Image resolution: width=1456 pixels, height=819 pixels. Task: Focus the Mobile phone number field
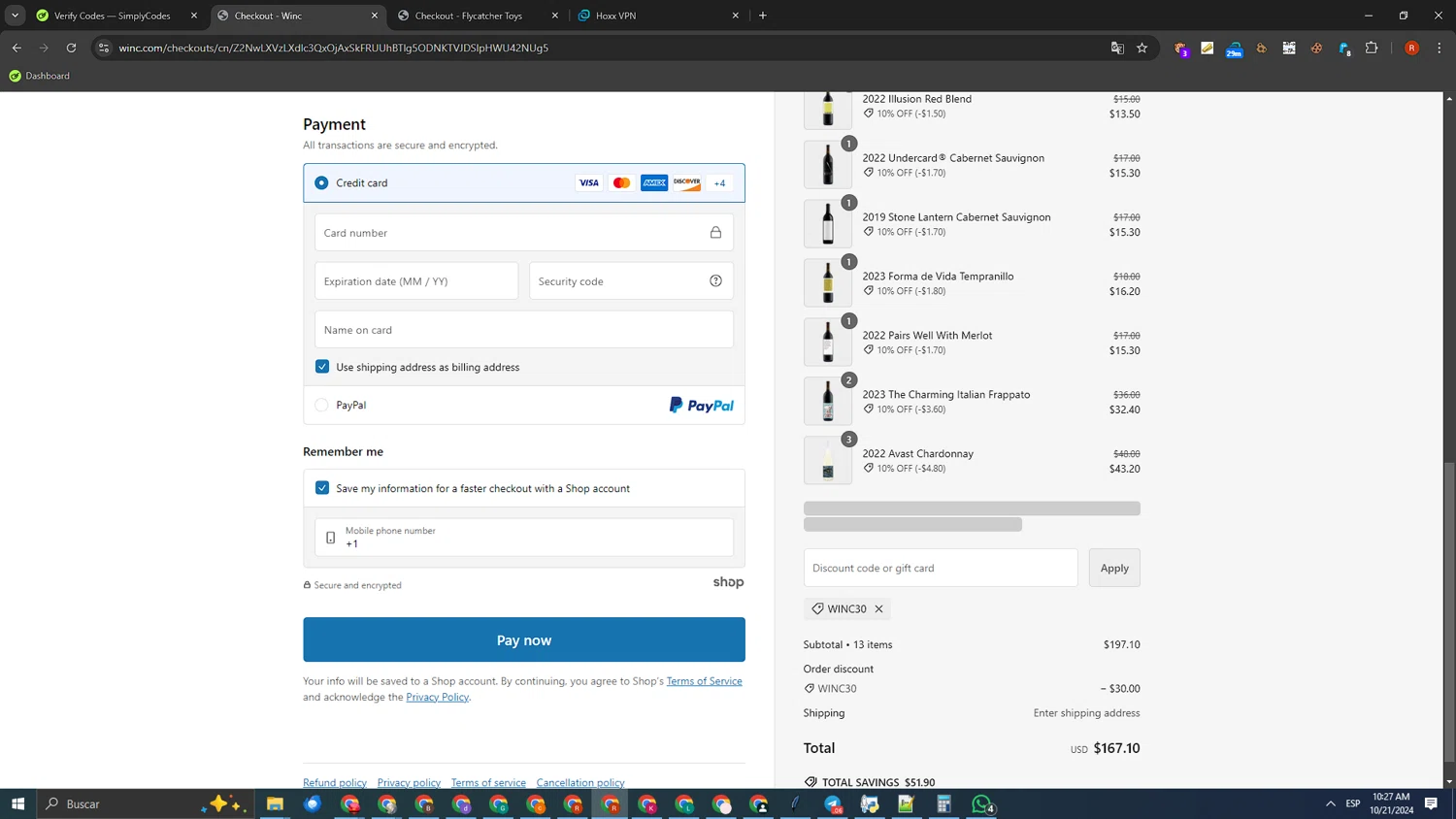(x=524, y=538)
